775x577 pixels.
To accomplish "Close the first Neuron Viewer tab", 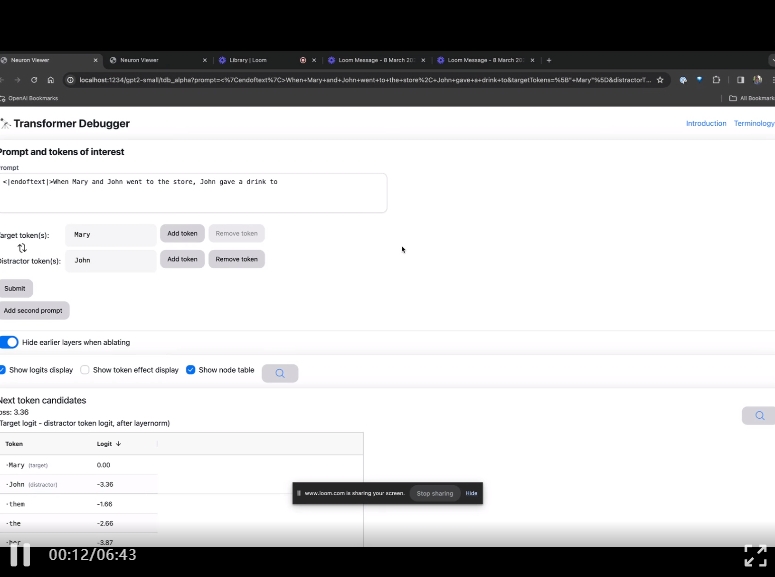I will point(95,60).
